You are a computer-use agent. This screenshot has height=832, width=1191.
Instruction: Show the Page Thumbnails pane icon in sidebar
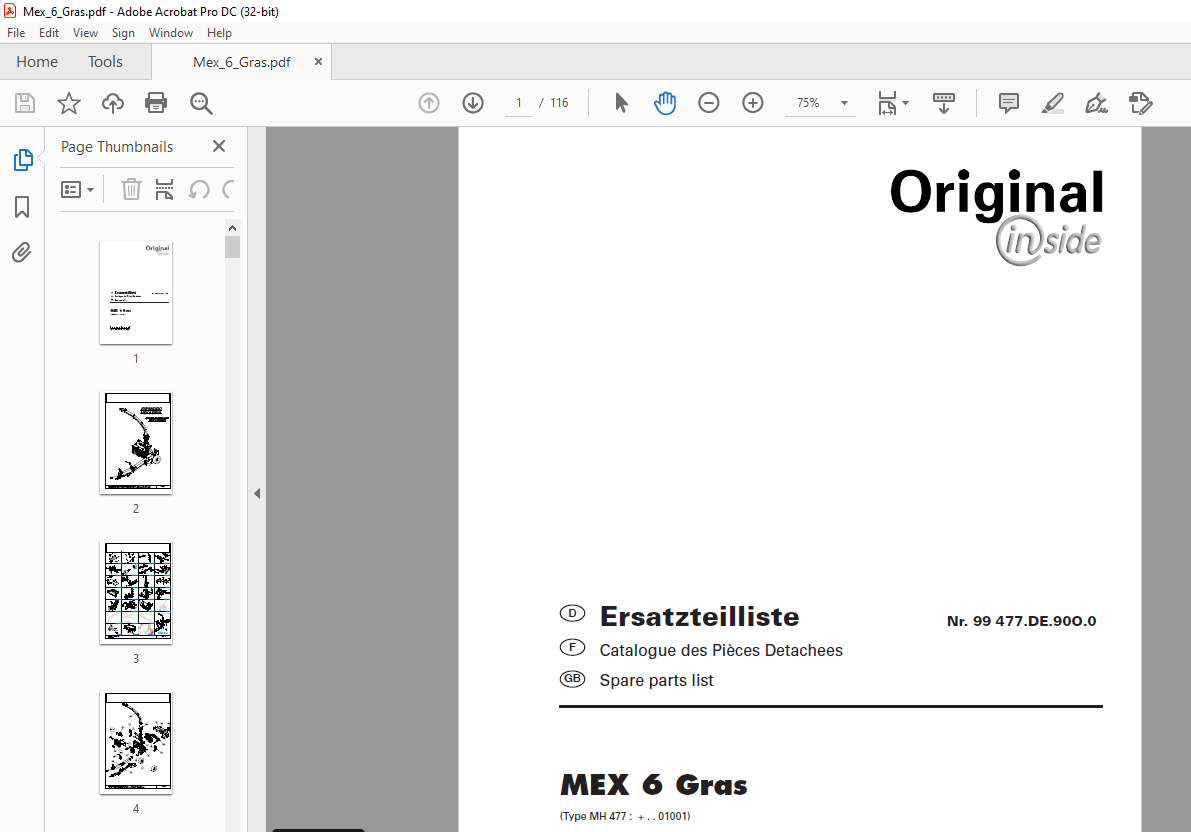(x=23, y=160)
